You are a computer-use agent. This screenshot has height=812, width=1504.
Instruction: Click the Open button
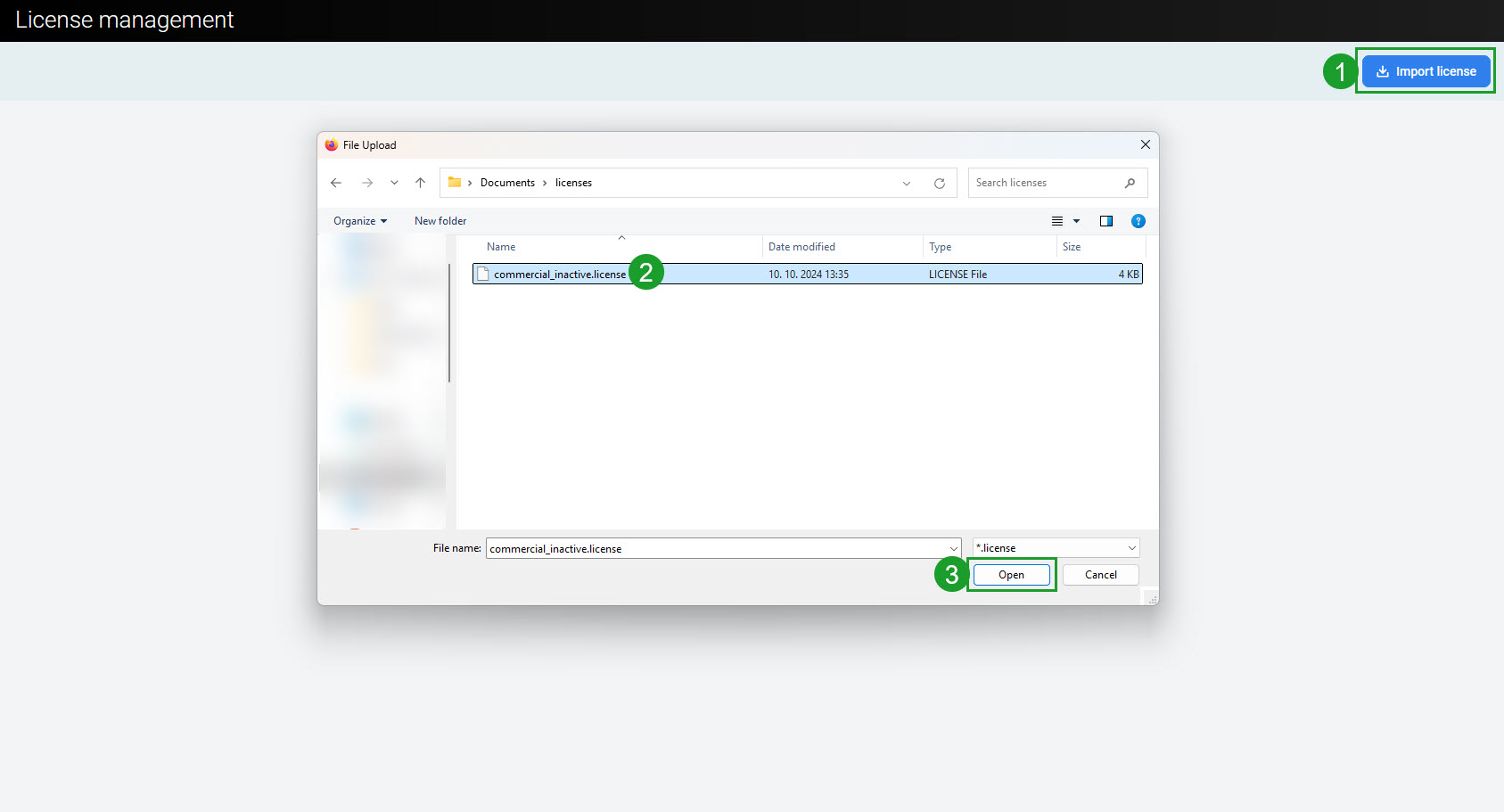pyautogui.click(x=1011, y=575)
